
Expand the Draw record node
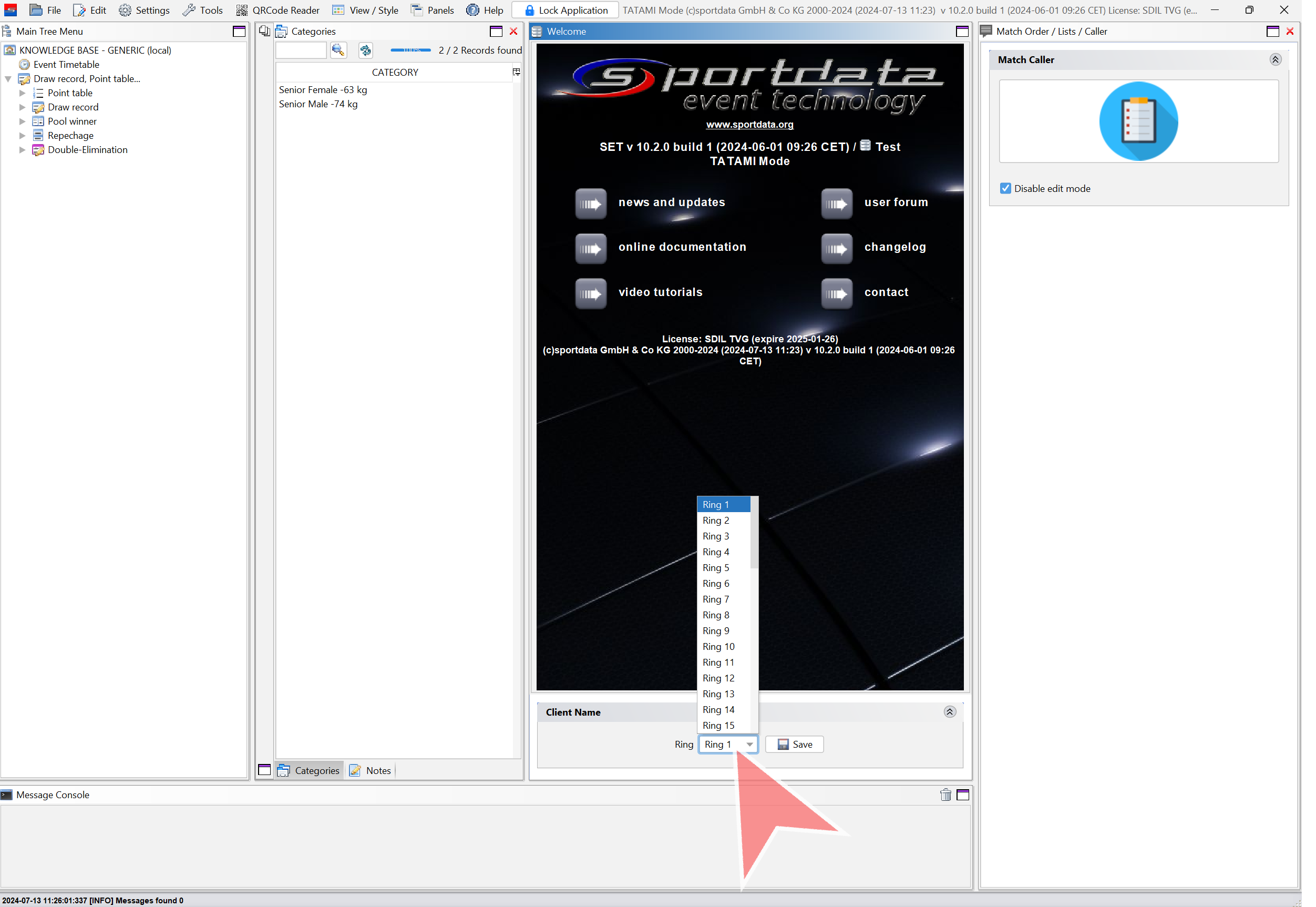point(22,107)
